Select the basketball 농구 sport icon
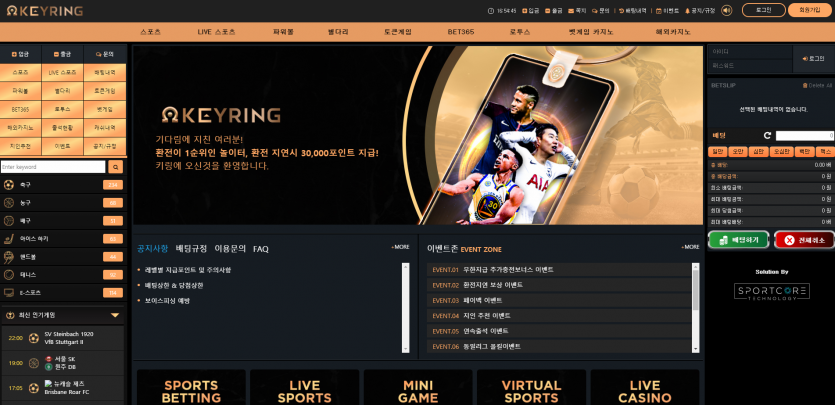The image size is (835, 405). click(9, 203)
